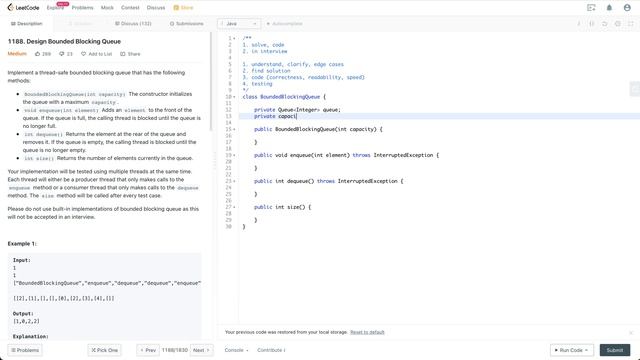Click the Share button

point(130,54)
